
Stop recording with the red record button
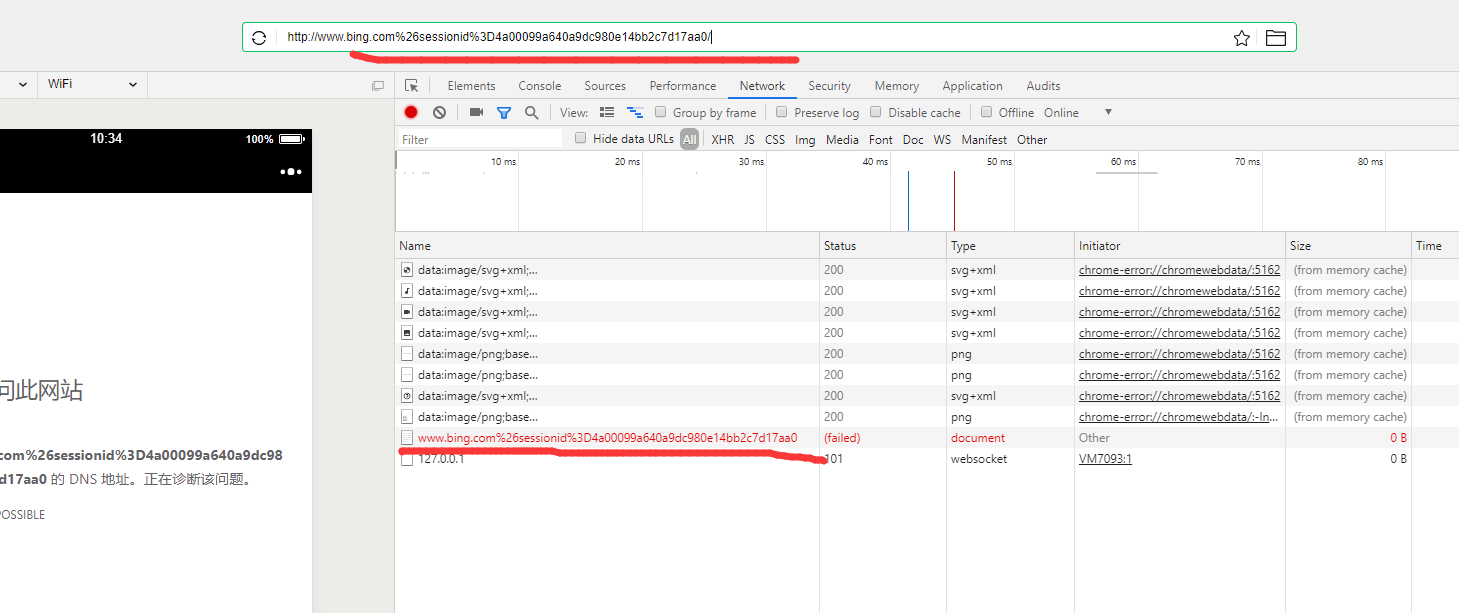pos(411,112)
